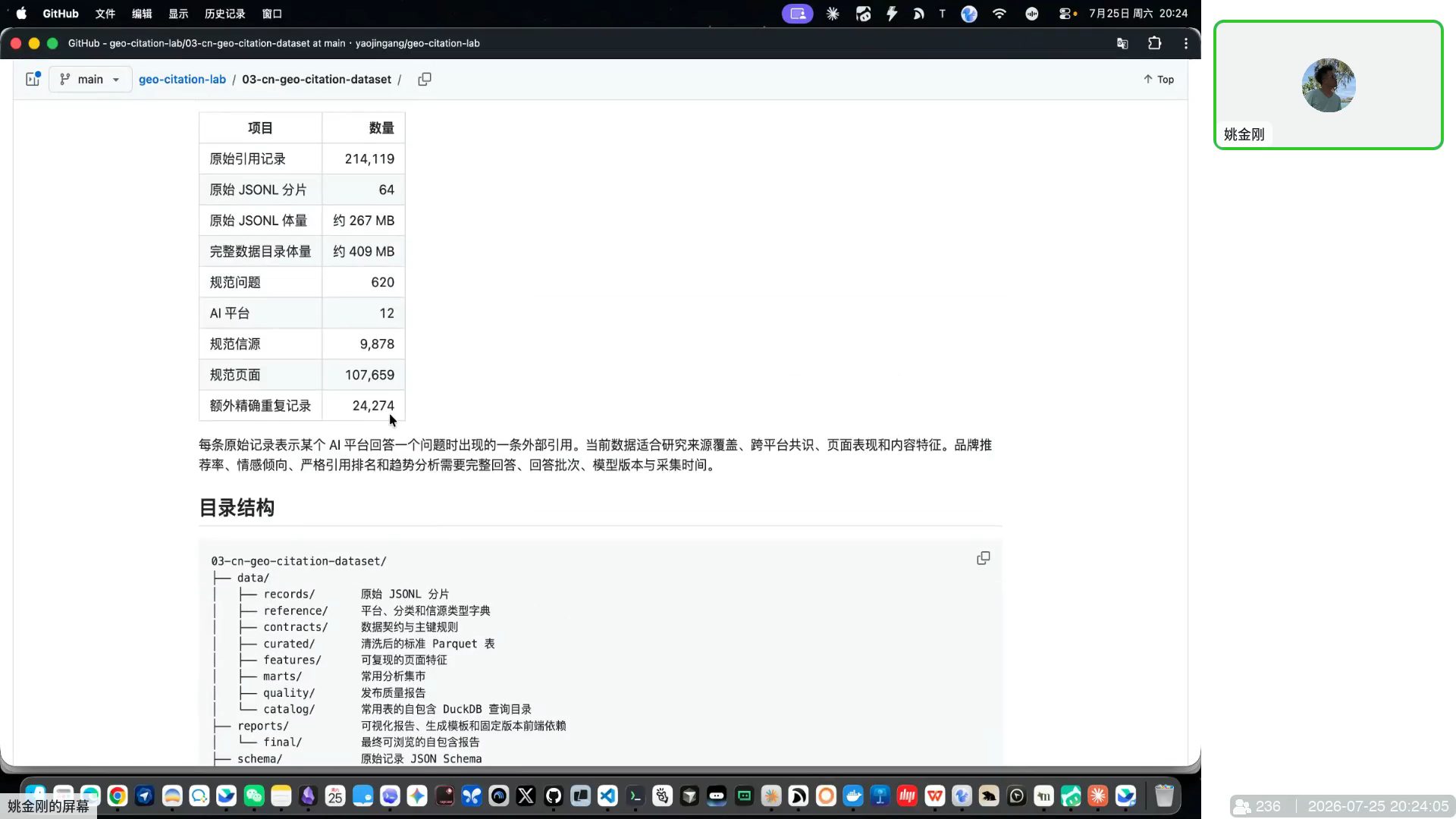The height and width of the screenshot is (819, 1456).
Task: Open the file tree side panel icon
Action: 33,79
